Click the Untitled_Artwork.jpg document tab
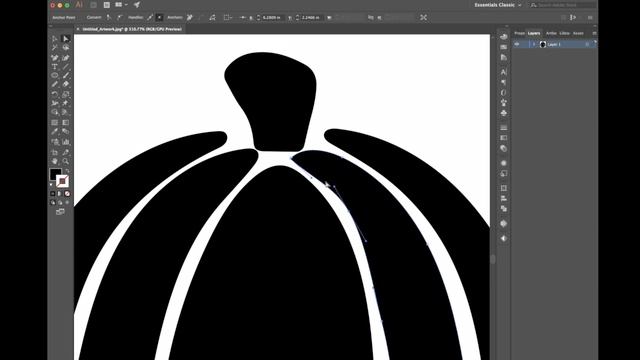Image resolution: width=640 pixels, height=360 pixels. [132, 29]
